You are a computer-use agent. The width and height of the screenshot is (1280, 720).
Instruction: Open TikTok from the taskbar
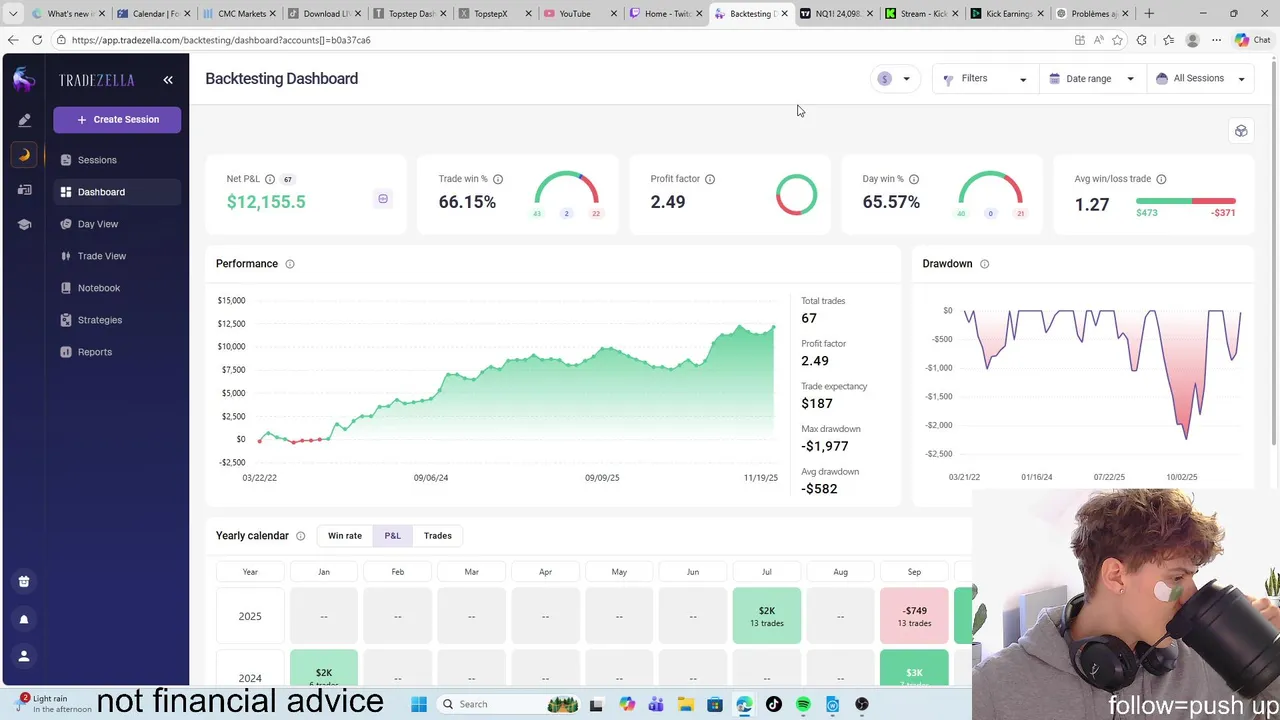pos(773,705)
